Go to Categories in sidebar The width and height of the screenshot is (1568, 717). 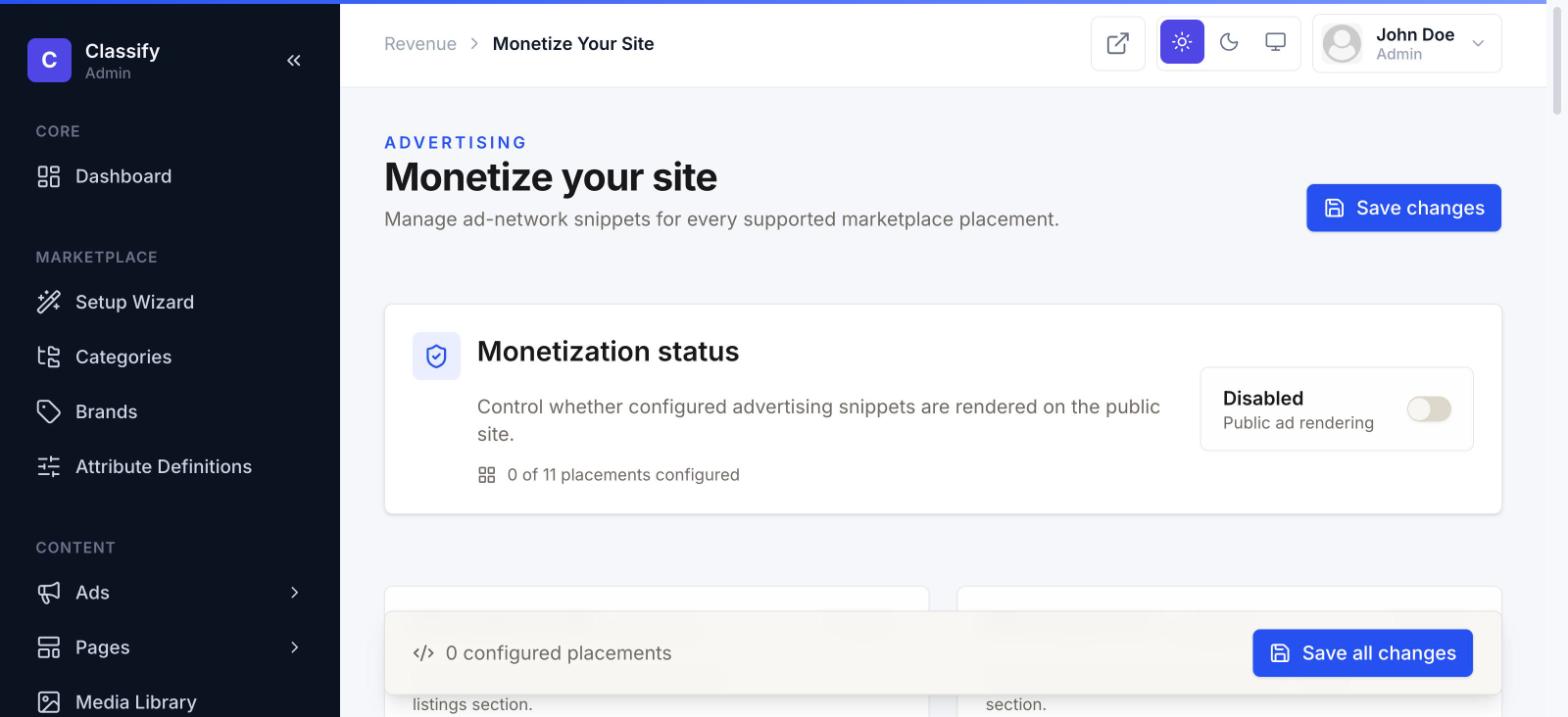(x=170, y=357)
